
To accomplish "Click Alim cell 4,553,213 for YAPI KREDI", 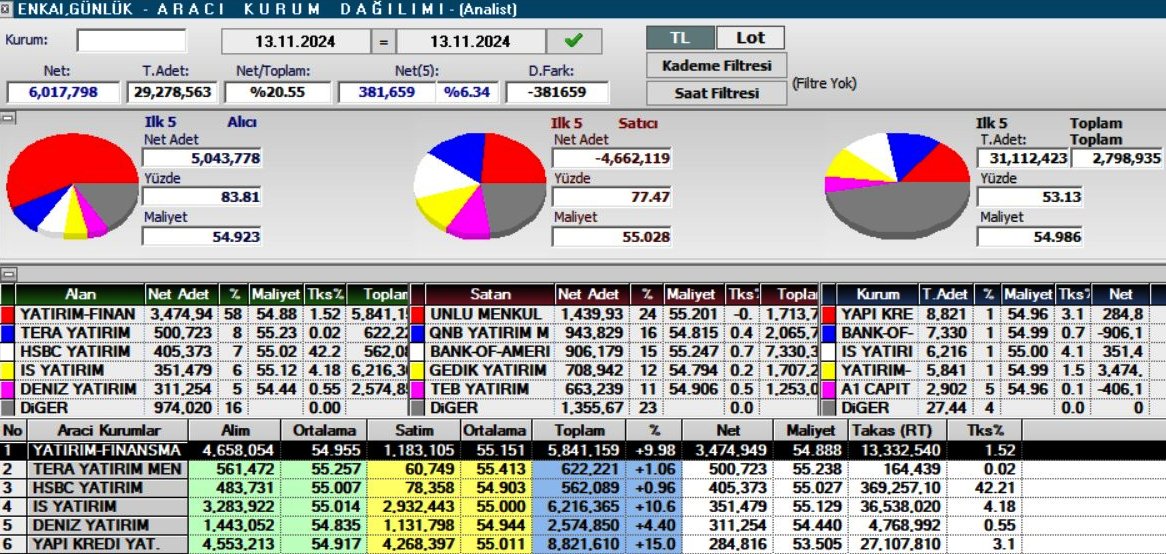I will click(235, 544).
